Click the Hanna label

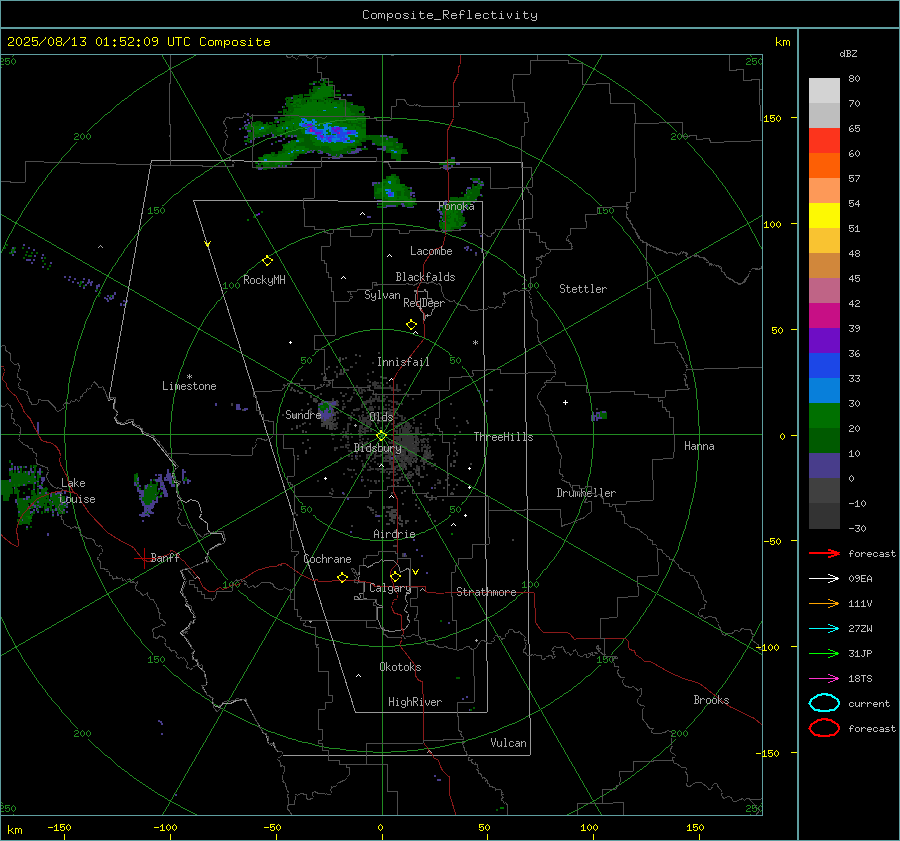point(699,446)
